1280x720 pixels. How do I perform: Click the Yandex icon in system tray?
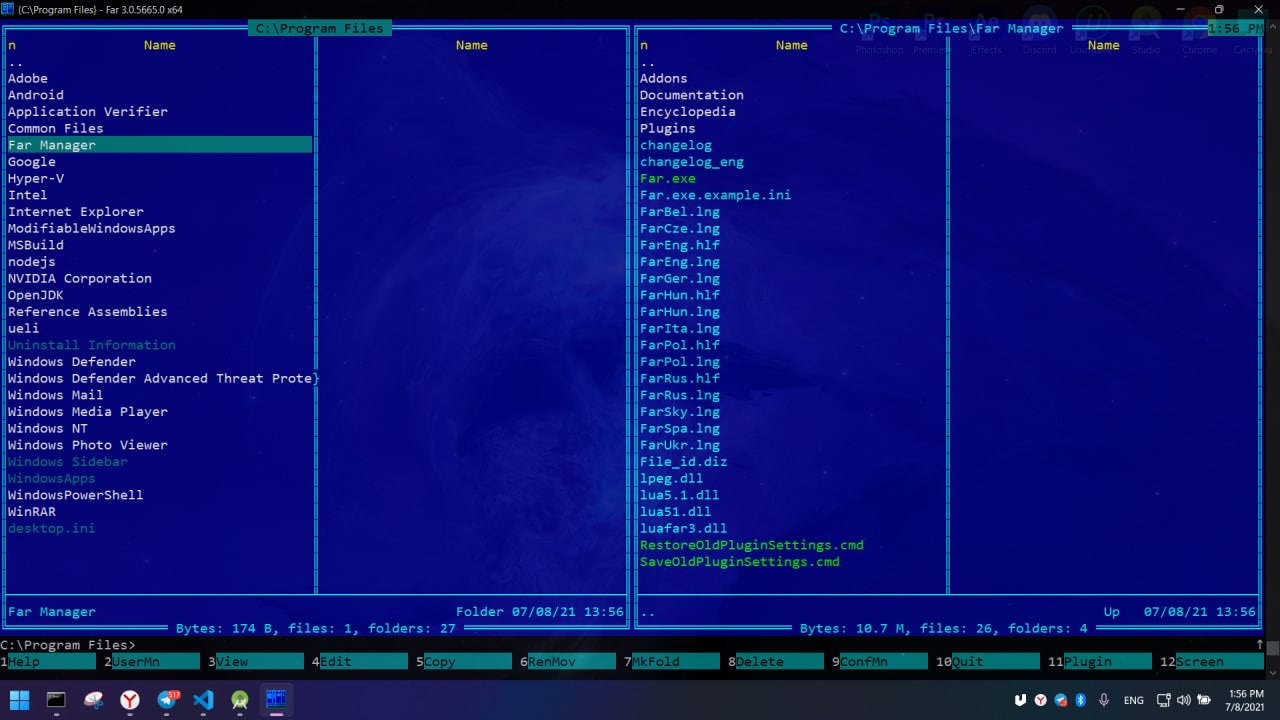coord(1041,700)
